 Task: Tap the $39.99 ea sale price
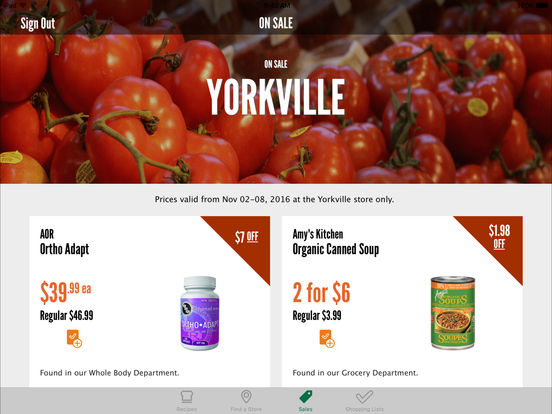tap(65, 292)
